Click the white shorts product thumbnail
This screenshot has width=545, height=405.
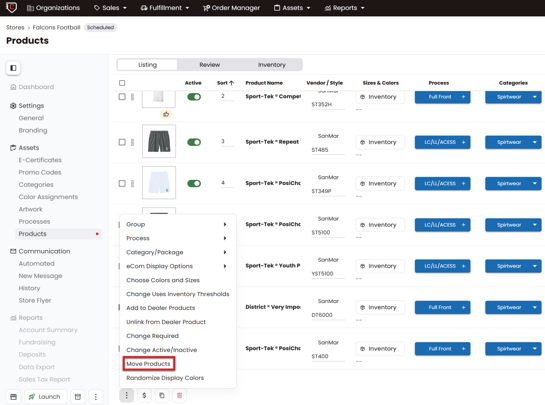pyautogui.click(x=159, y=183)
